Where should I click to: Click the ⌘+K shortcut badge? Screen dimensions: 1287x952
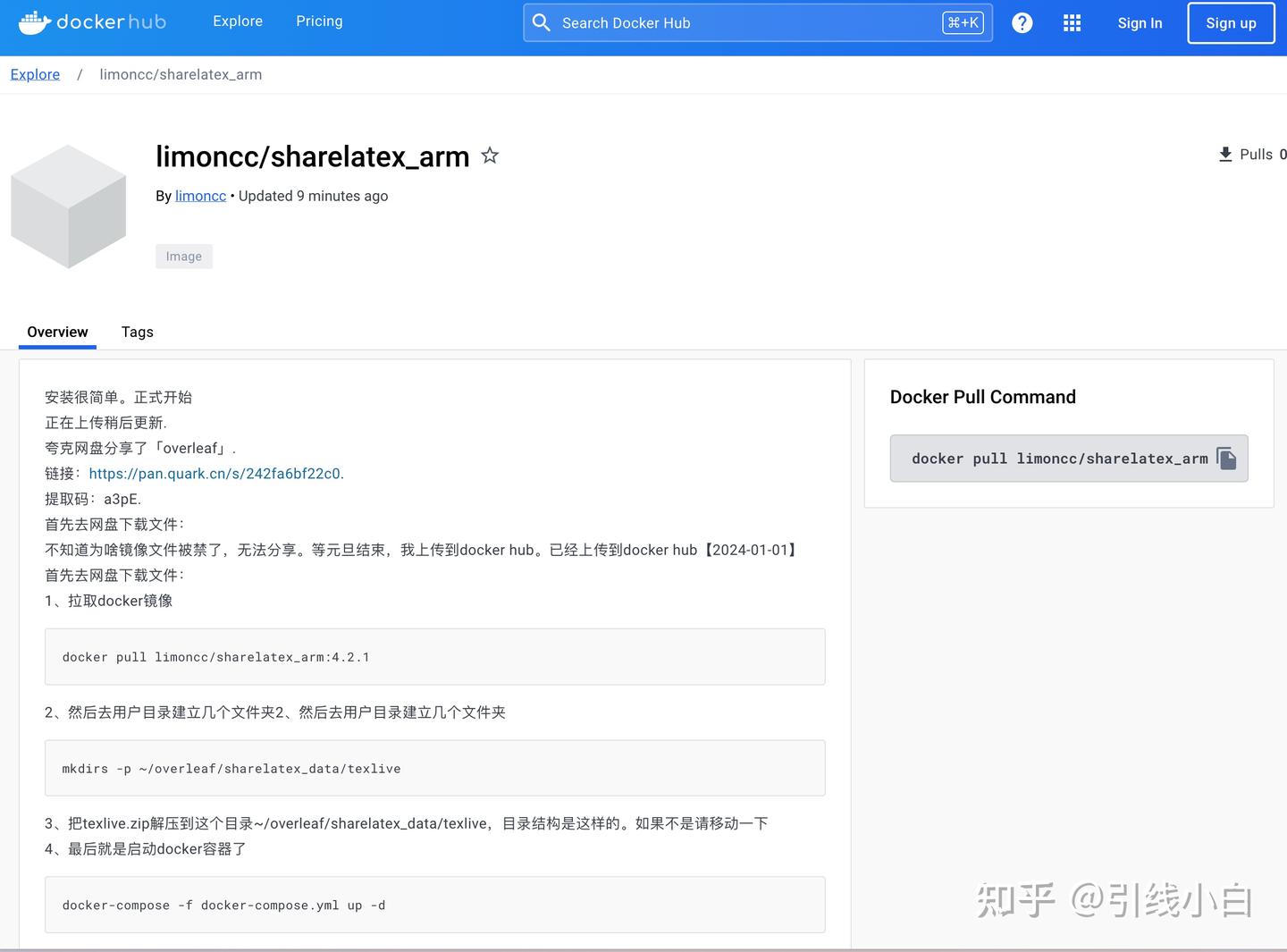pyautogui.click(x=963, y=22)
